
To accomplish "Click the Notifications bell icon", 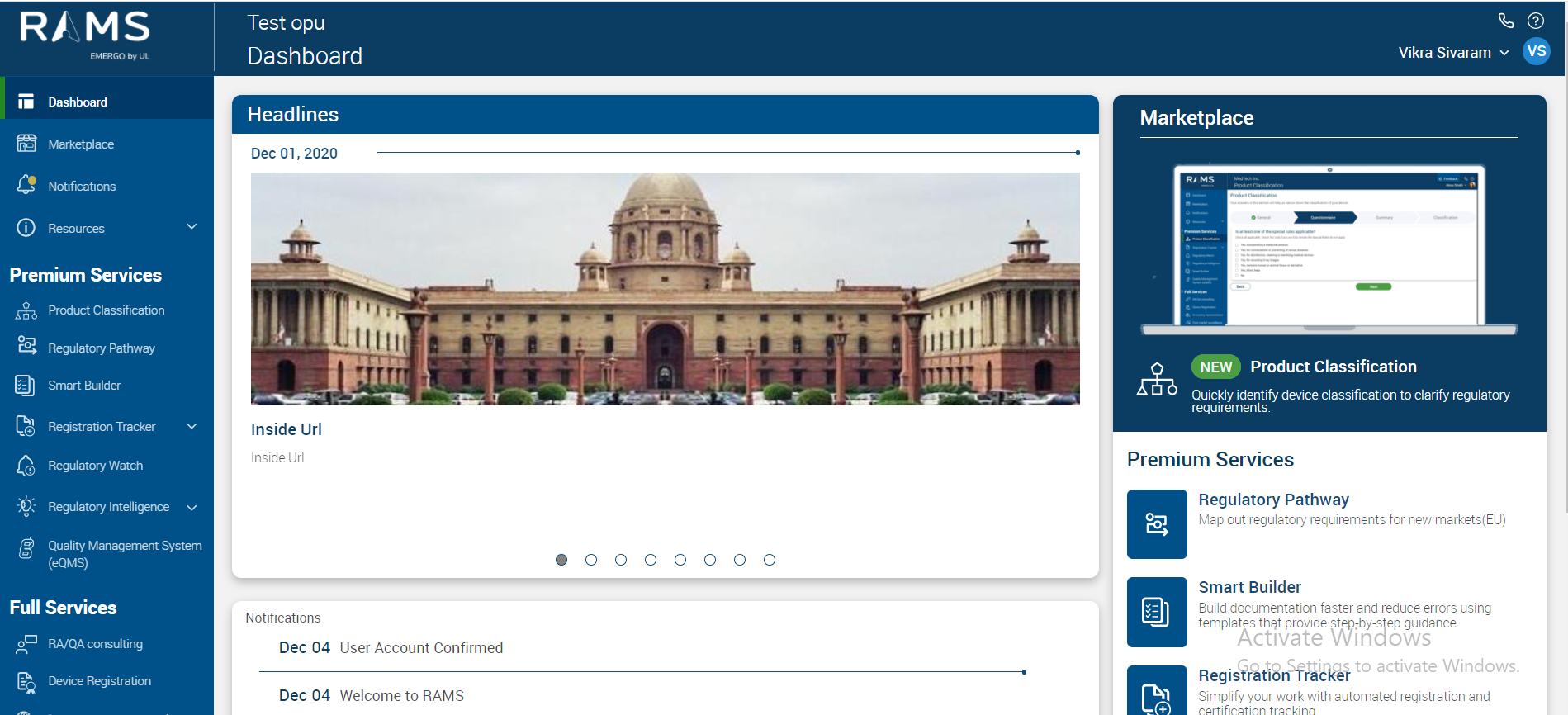I will tap(26, 185).
